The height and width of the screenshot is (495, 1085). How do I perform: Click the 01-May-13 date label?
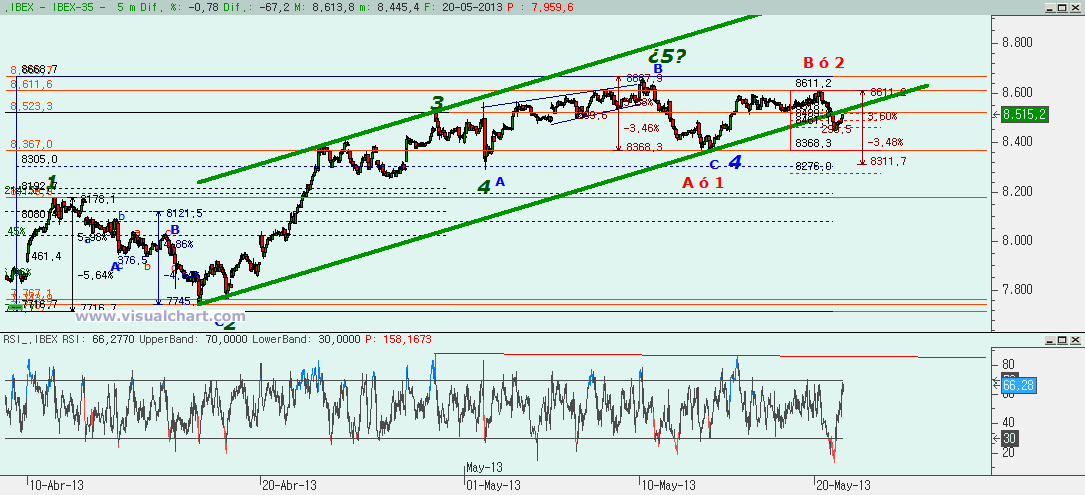[493, 485]
